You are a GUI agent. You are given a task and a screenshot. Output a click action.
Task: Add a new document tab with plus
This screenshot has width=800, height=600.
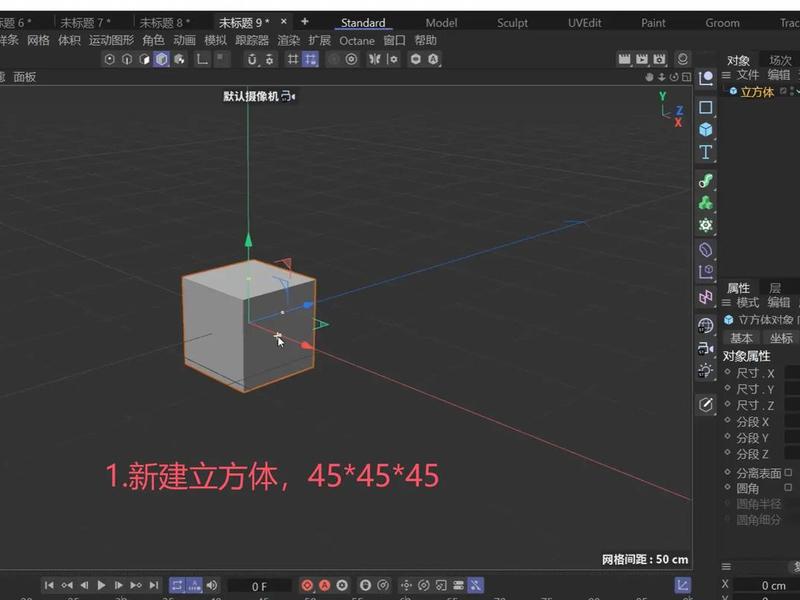tap(305, 21)
